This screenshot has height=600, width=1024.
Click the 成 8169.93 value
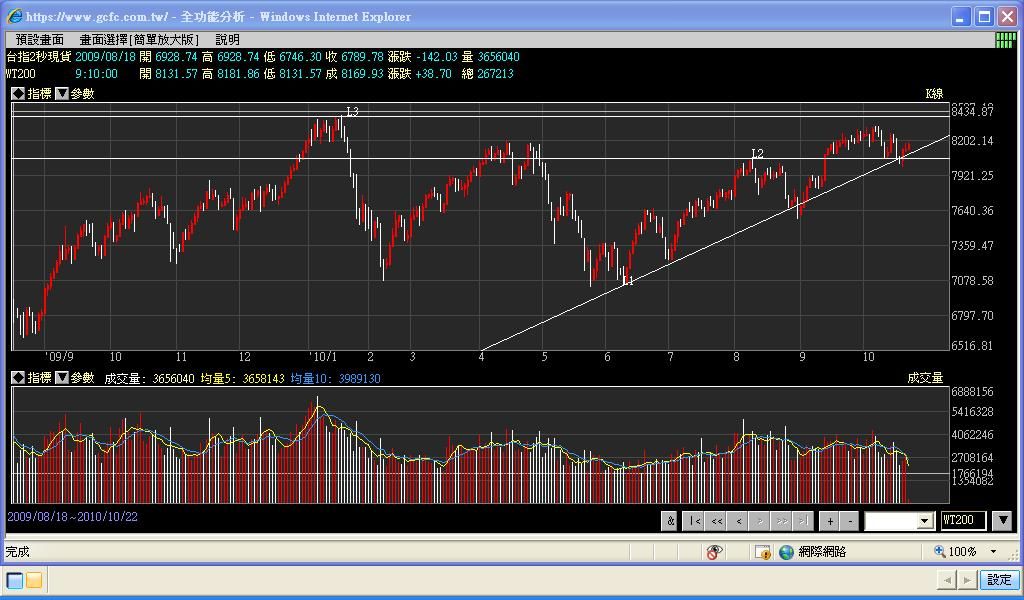[355, 74]
